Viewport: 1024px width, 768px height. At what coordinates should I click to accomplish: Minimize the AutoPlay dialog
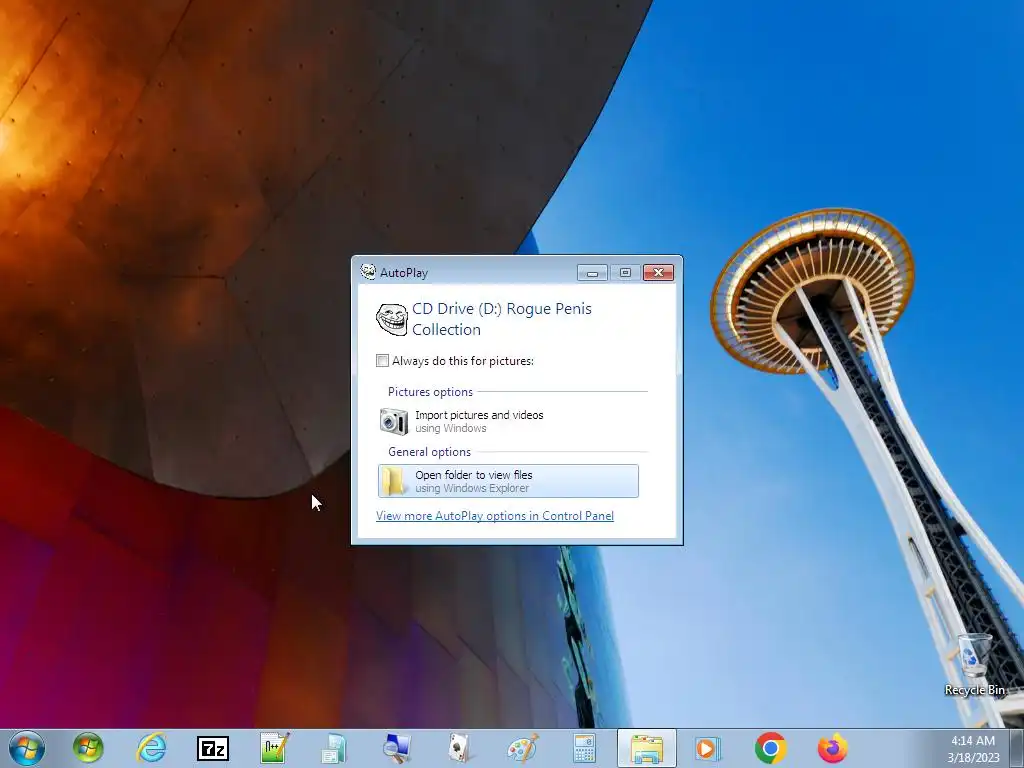coord(592,272)
